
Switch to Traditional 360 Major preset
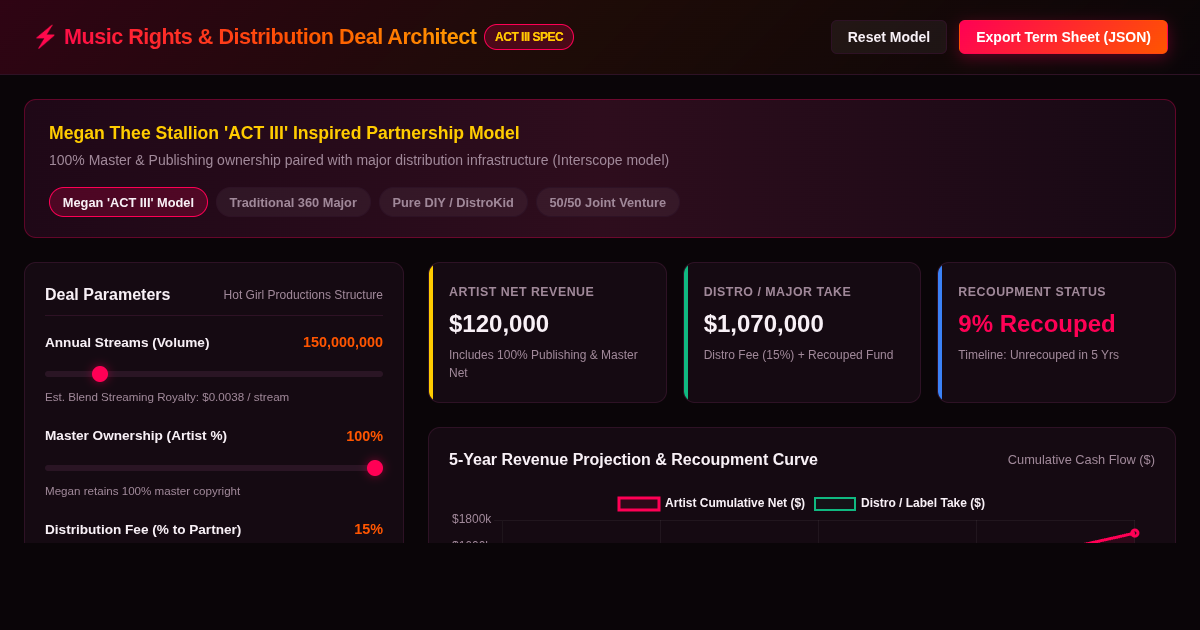point(293,202)
